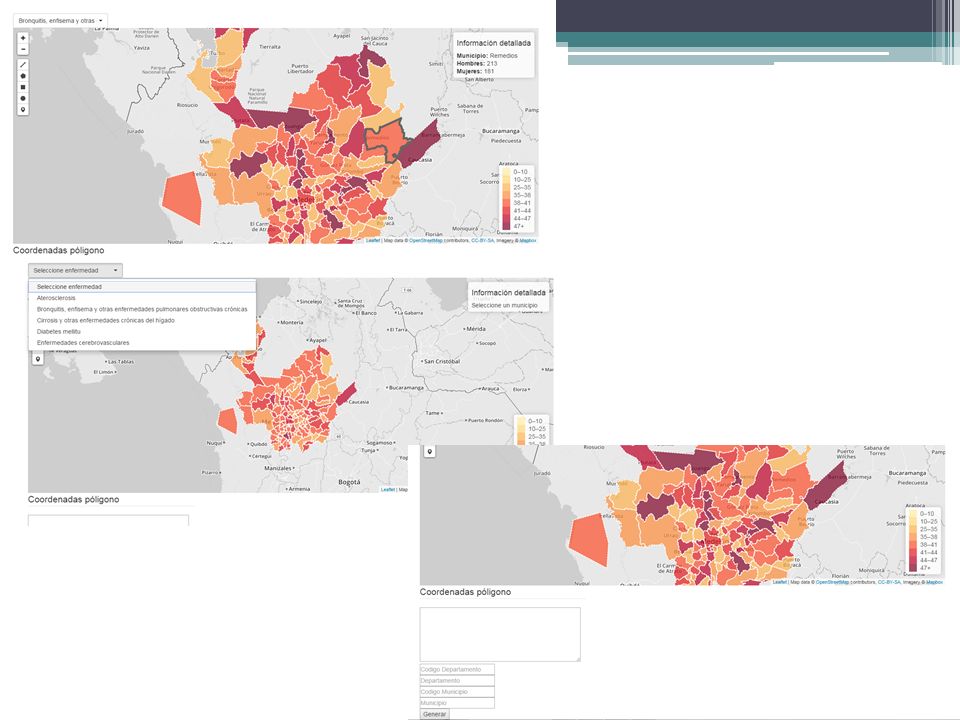Select the draw circle tool
The width and height of the screenshot is (960, 720).
click(23, 98)
